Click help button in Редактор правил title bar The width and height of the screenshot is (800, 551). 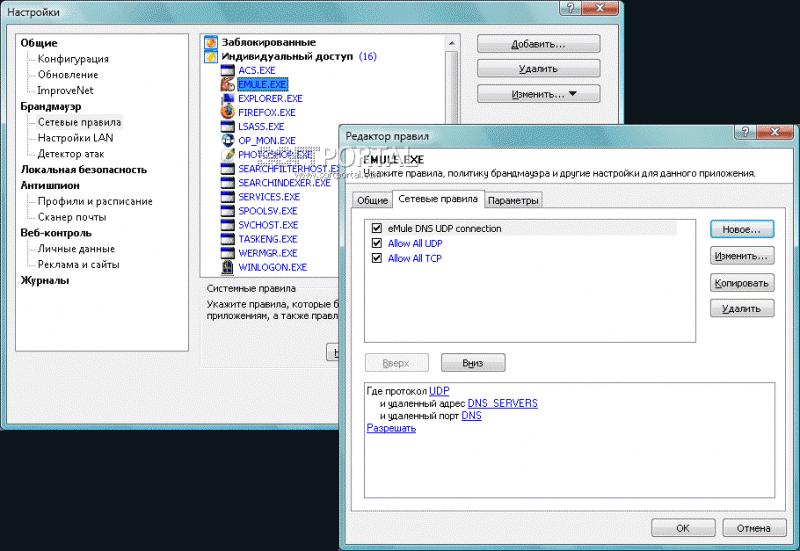[745, 132]
